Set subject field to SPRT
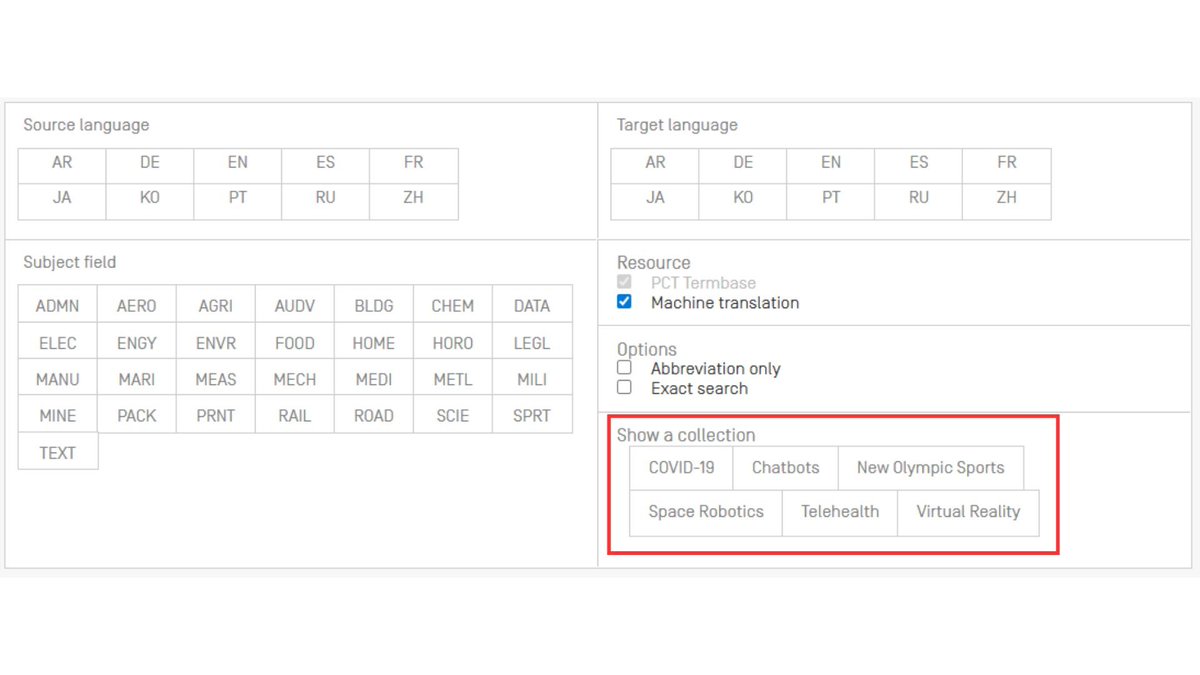The width and height of the screenshot is (1200, 675). 532,415
